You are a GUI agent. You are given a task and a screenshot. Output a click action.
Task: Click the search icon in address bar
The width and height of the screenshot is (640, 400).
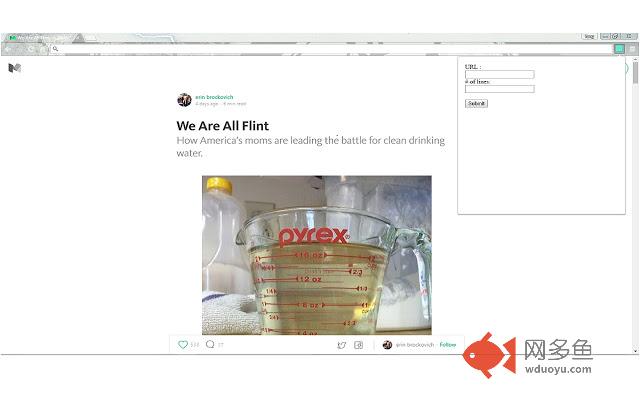55,48
